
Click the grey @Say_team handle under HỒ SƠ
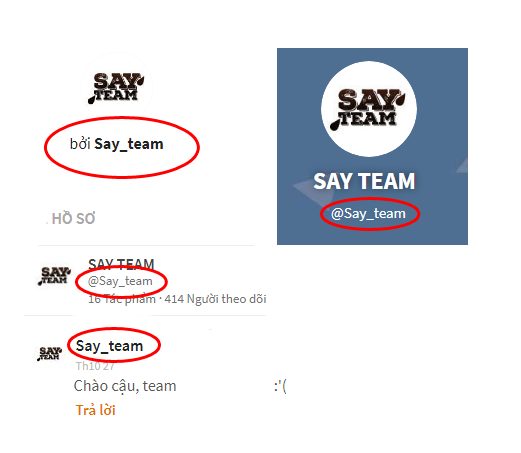pos(120,281)
